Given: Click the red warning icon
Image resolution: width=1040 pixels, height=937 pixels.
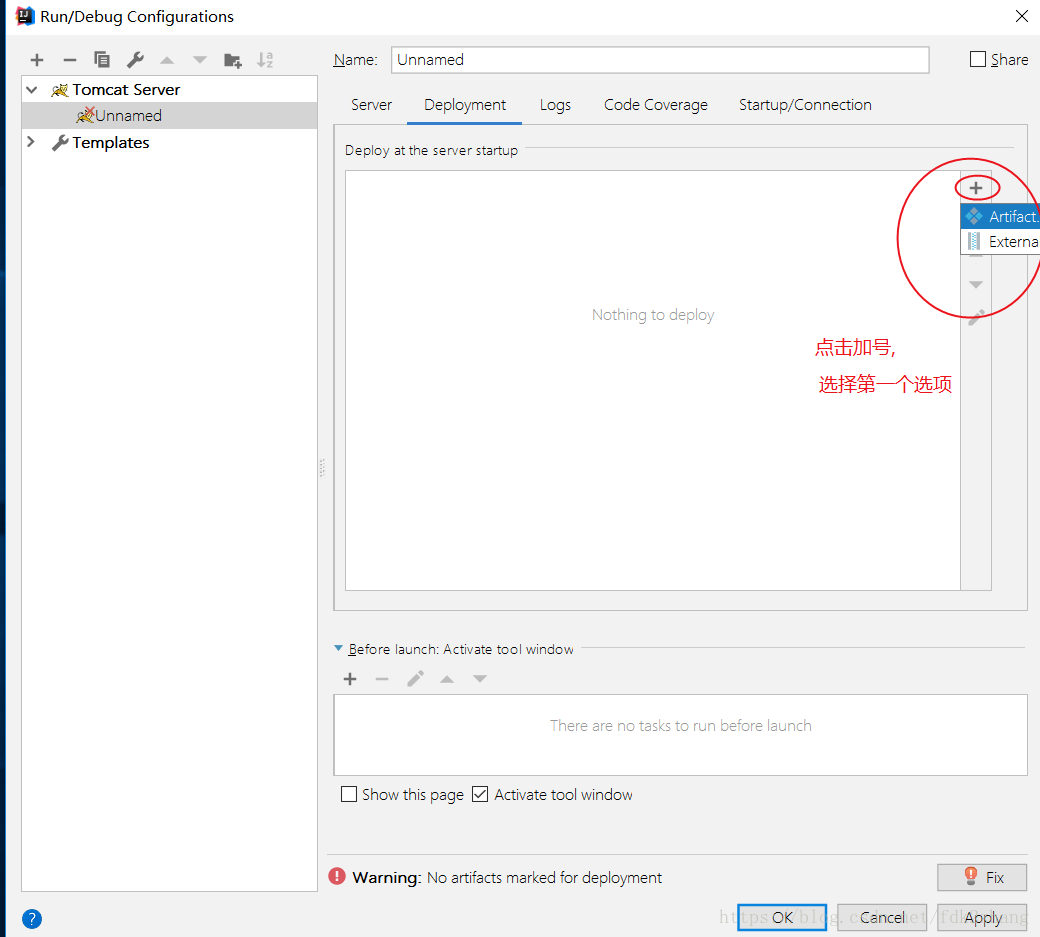Looking at the screenshot, I should coord(337,877).
